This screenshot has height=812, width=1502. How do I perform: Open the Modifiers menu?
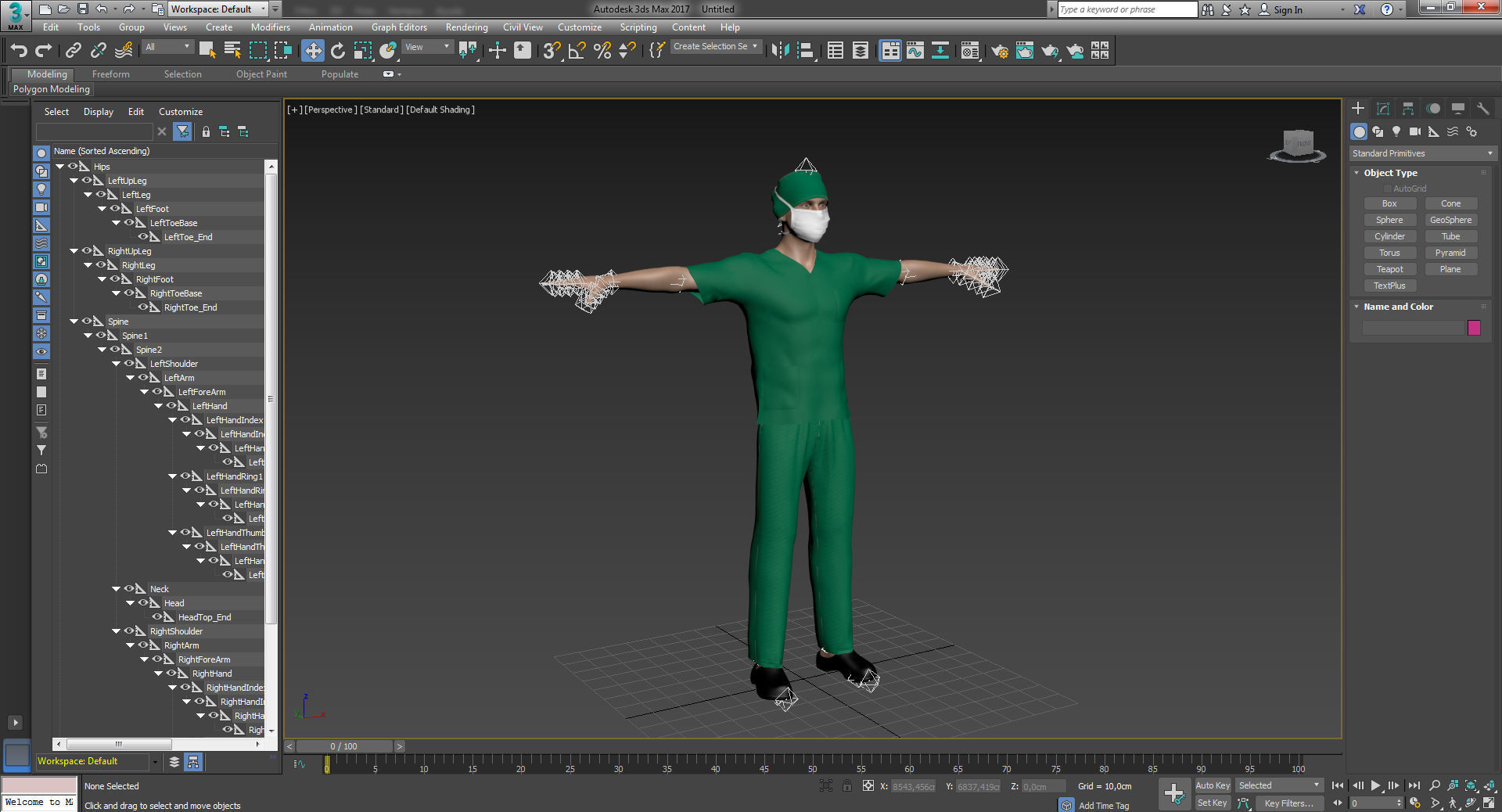[270, 27]
